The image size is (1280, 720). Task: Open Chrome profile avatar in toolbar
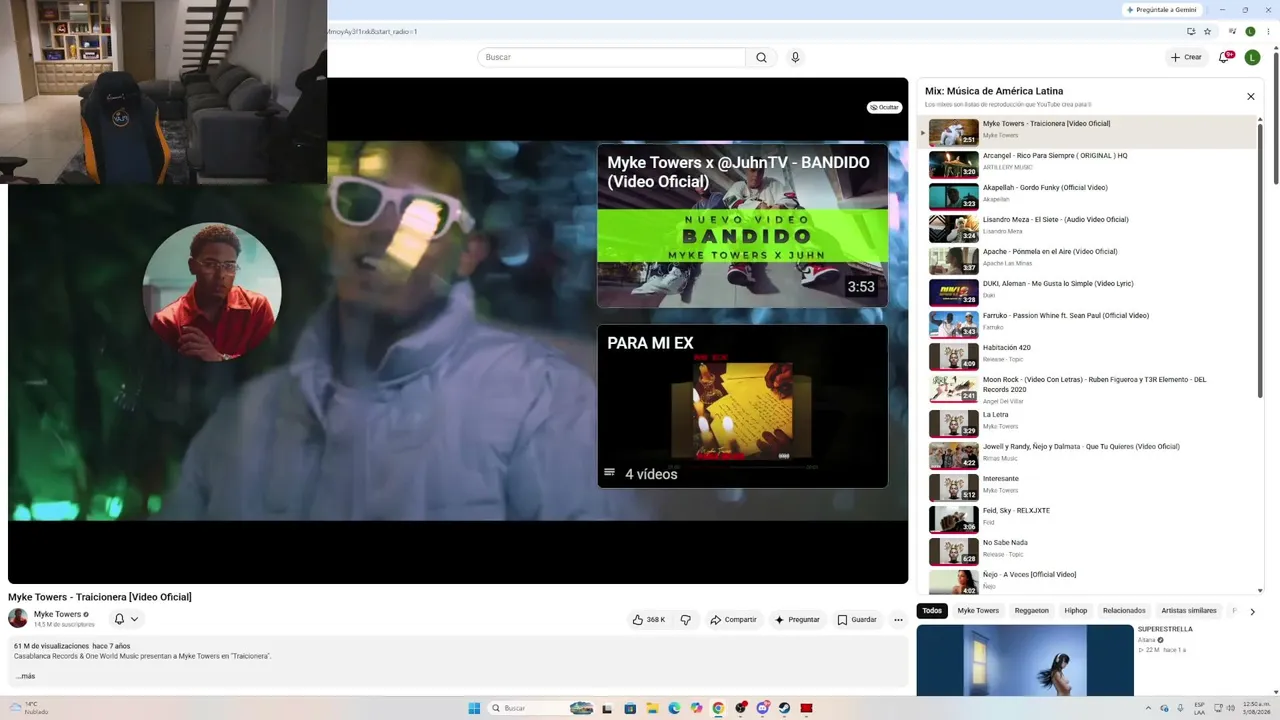pos(1250,31)
